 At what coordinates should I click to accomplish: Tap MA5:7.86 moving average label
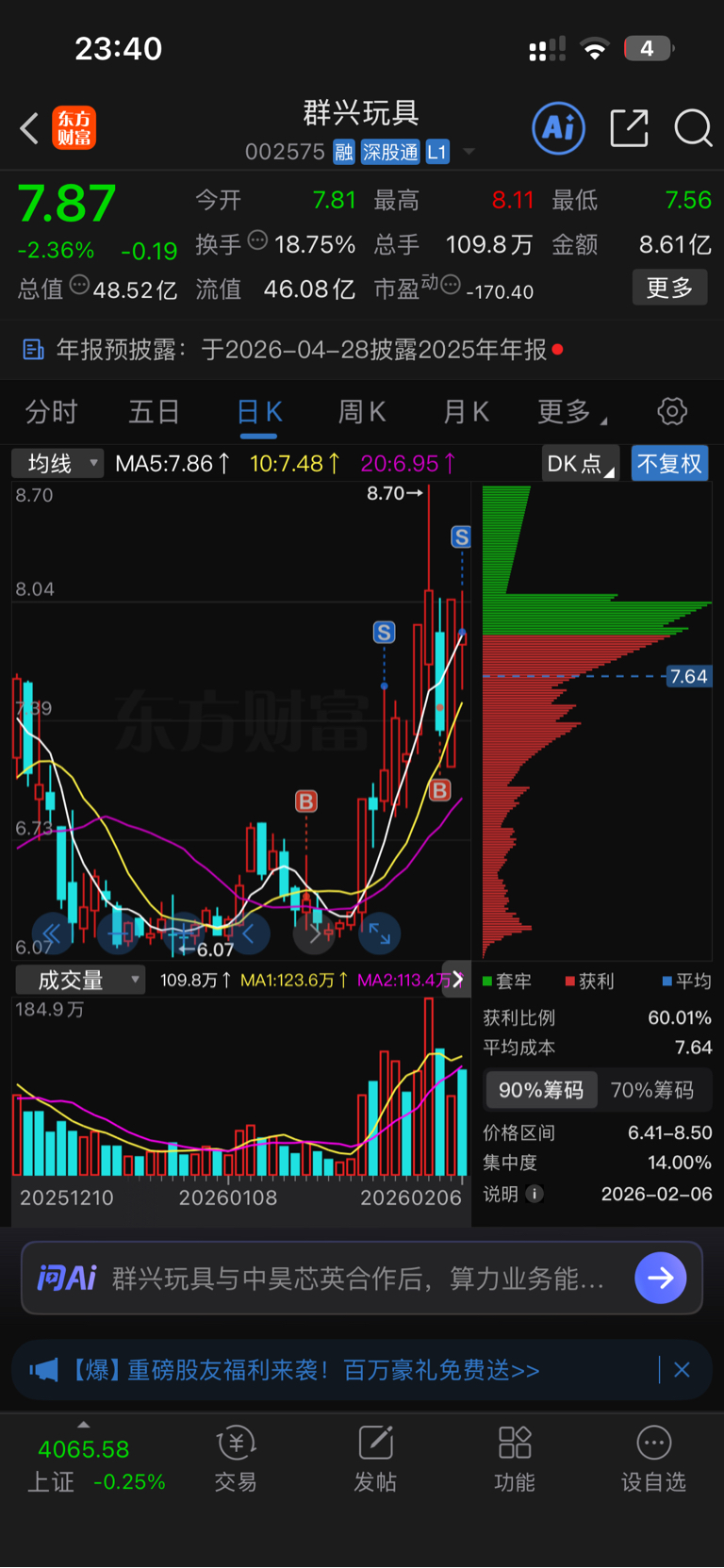[173, 463]
